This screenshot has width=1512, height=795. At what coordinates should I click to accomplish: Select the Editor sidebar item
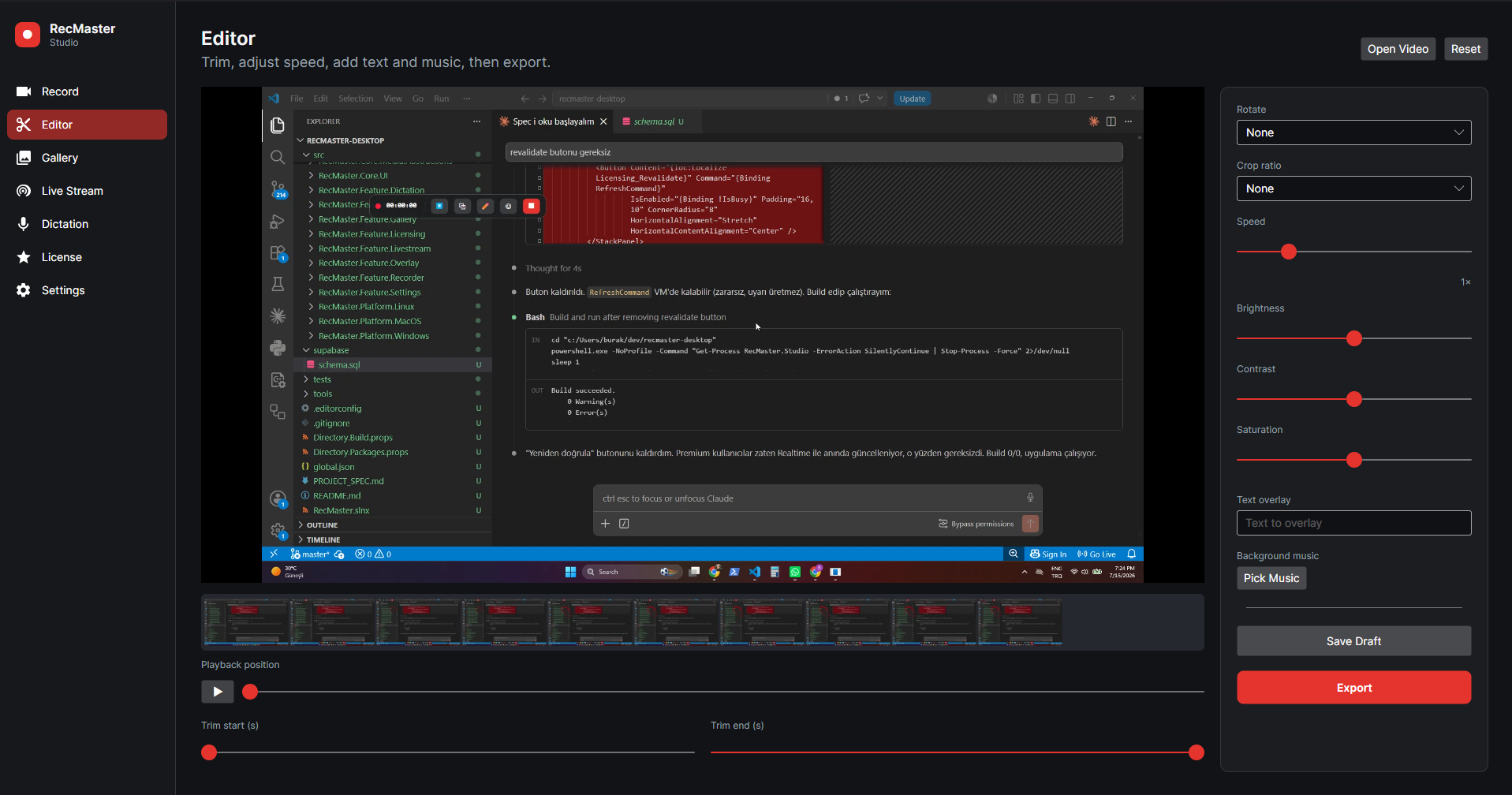[87, 125]
